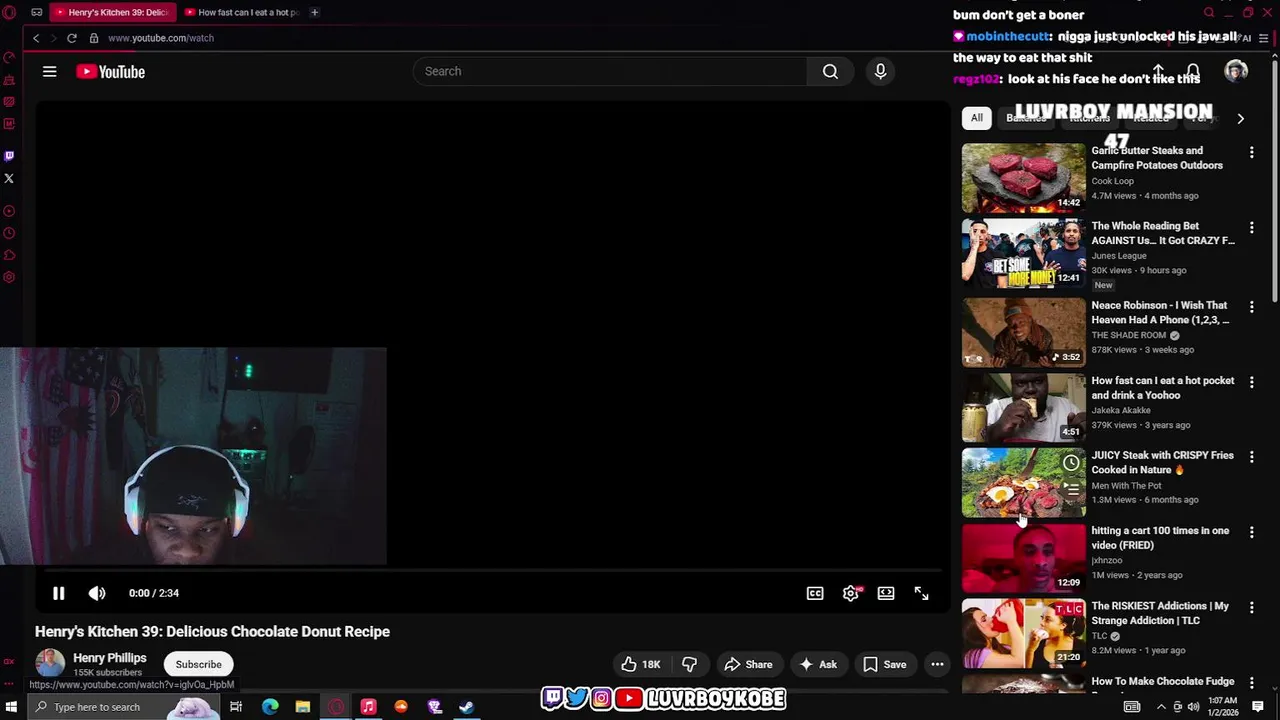Open options for RISKIEST Addictions video

coord(1251,607)
